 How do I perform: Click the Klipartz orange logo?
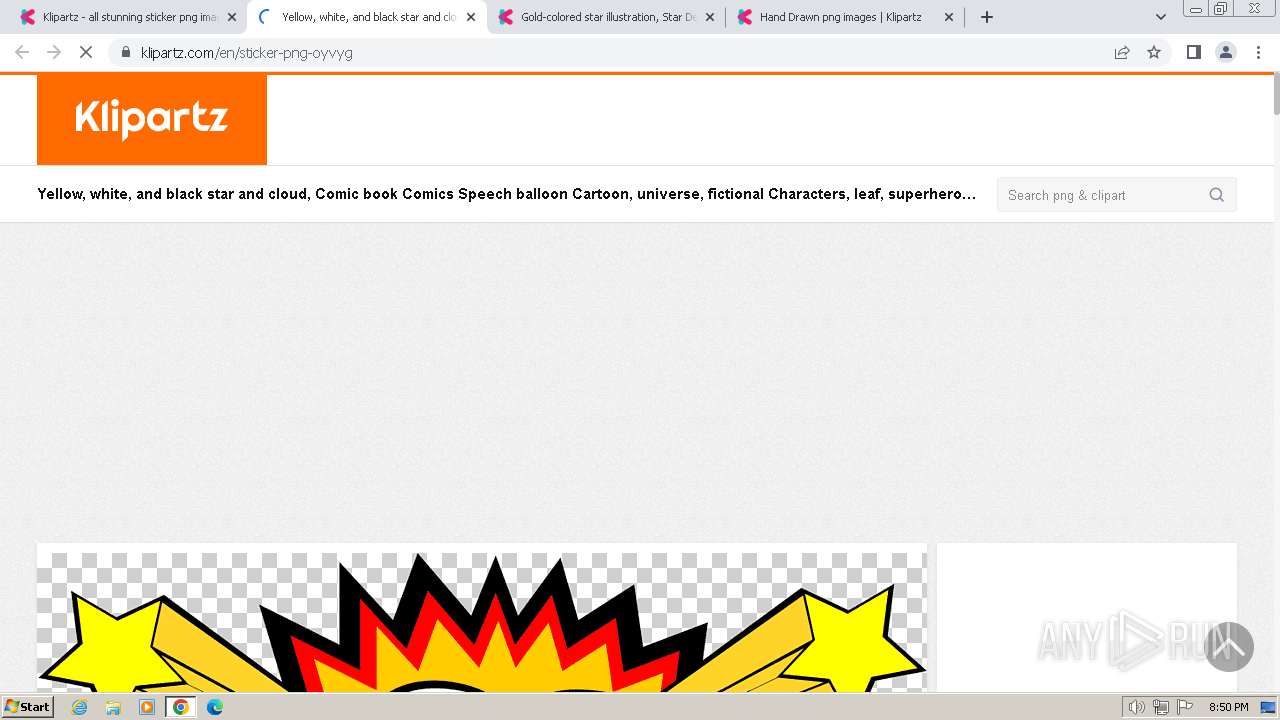coord(152,120)
